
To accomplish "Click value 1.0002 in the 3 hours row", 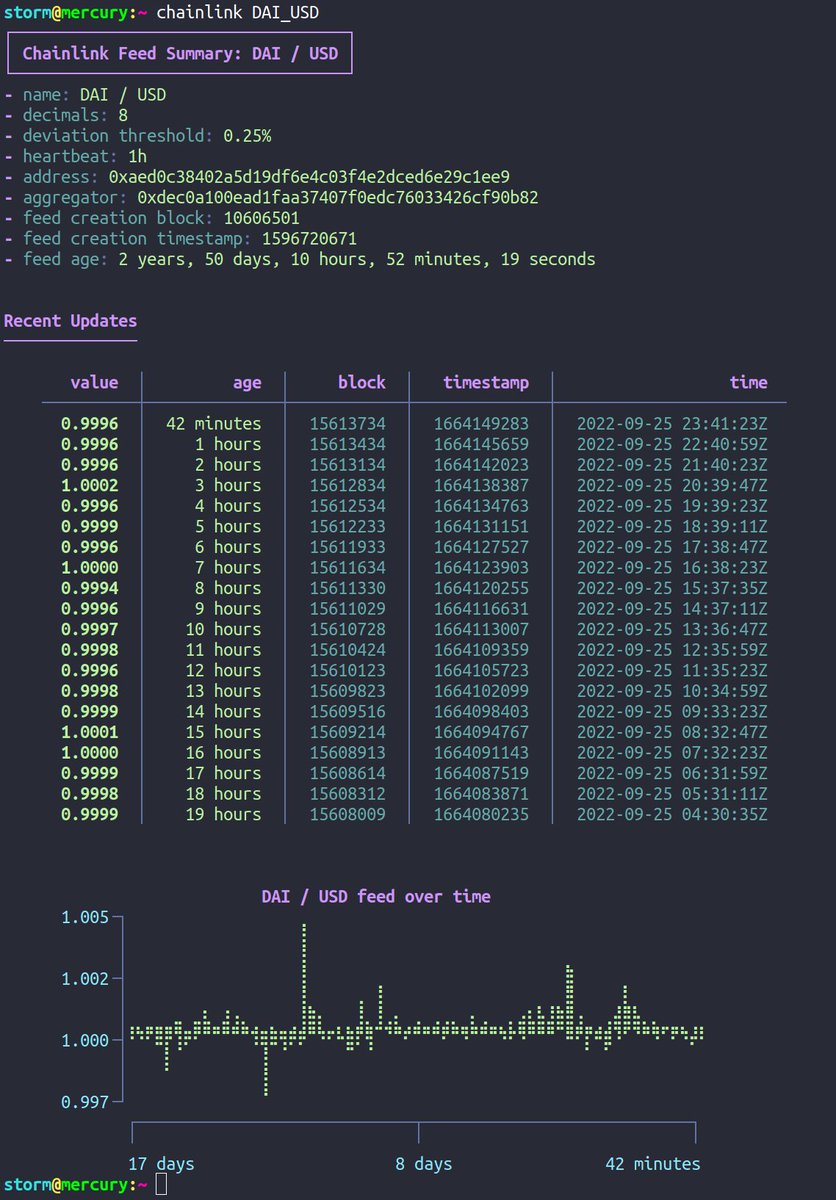I will point(90,485).
